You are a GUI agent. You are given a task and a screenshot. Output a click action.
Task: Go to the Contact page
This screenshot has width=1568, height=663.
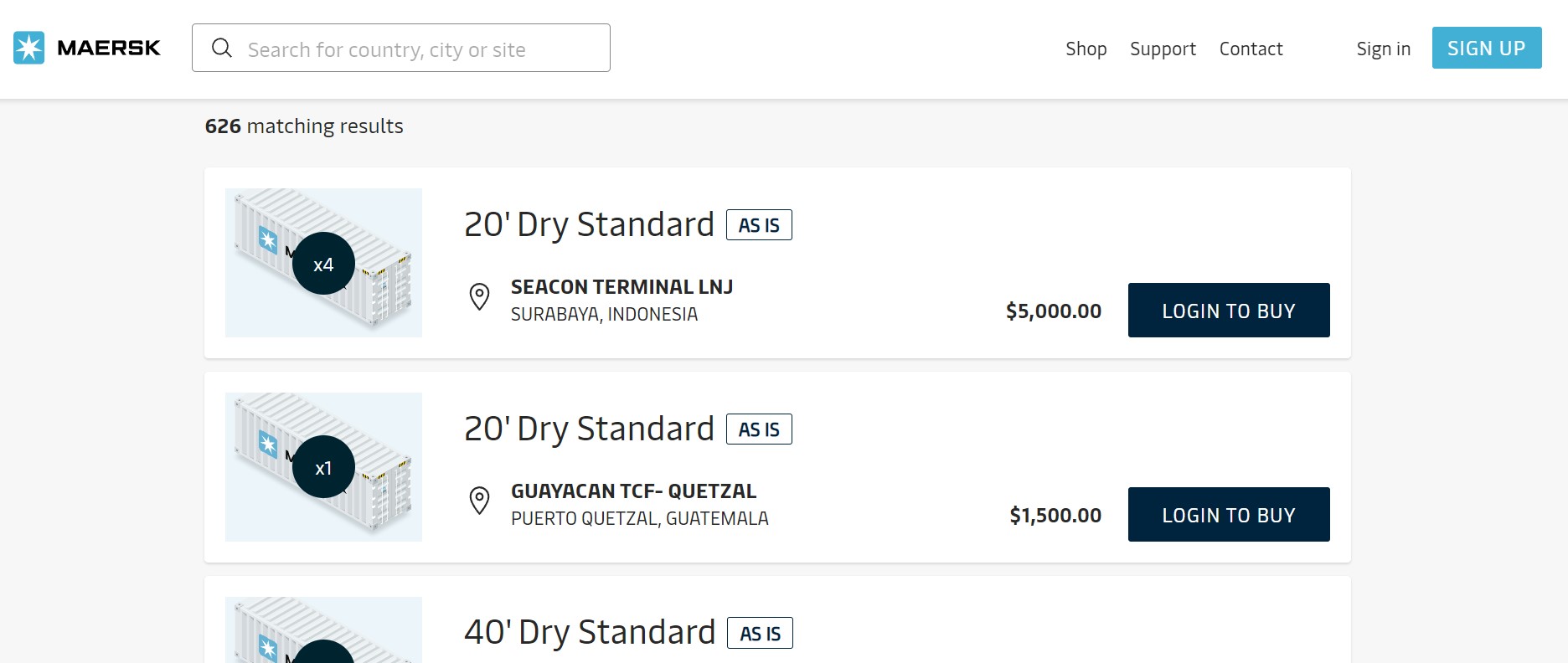(x=1251, y=49)
